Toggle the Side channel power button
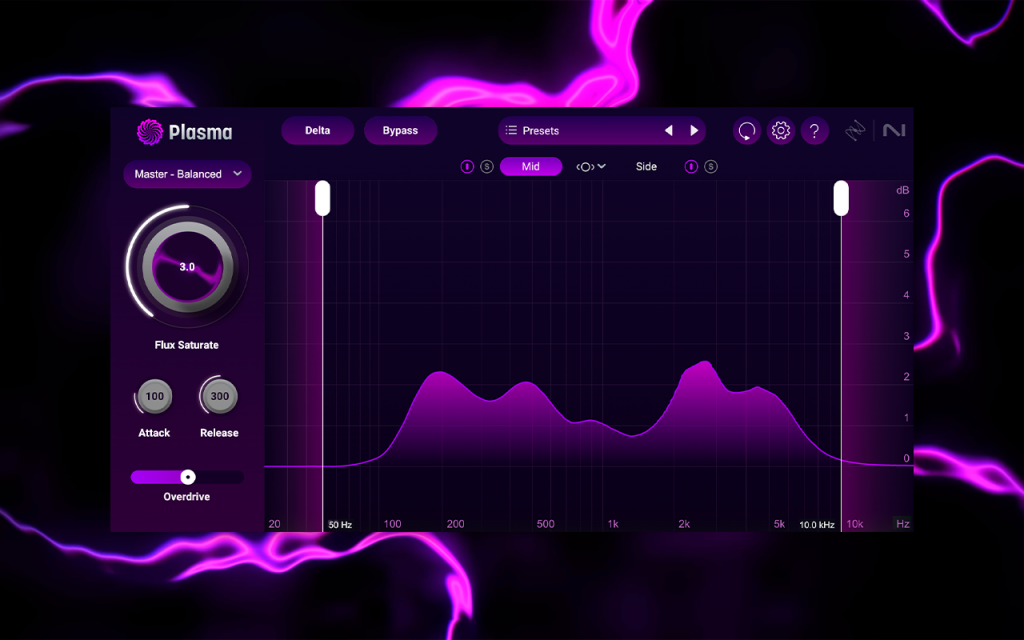This screenshot has width=1024, height=640. point(691,167)
